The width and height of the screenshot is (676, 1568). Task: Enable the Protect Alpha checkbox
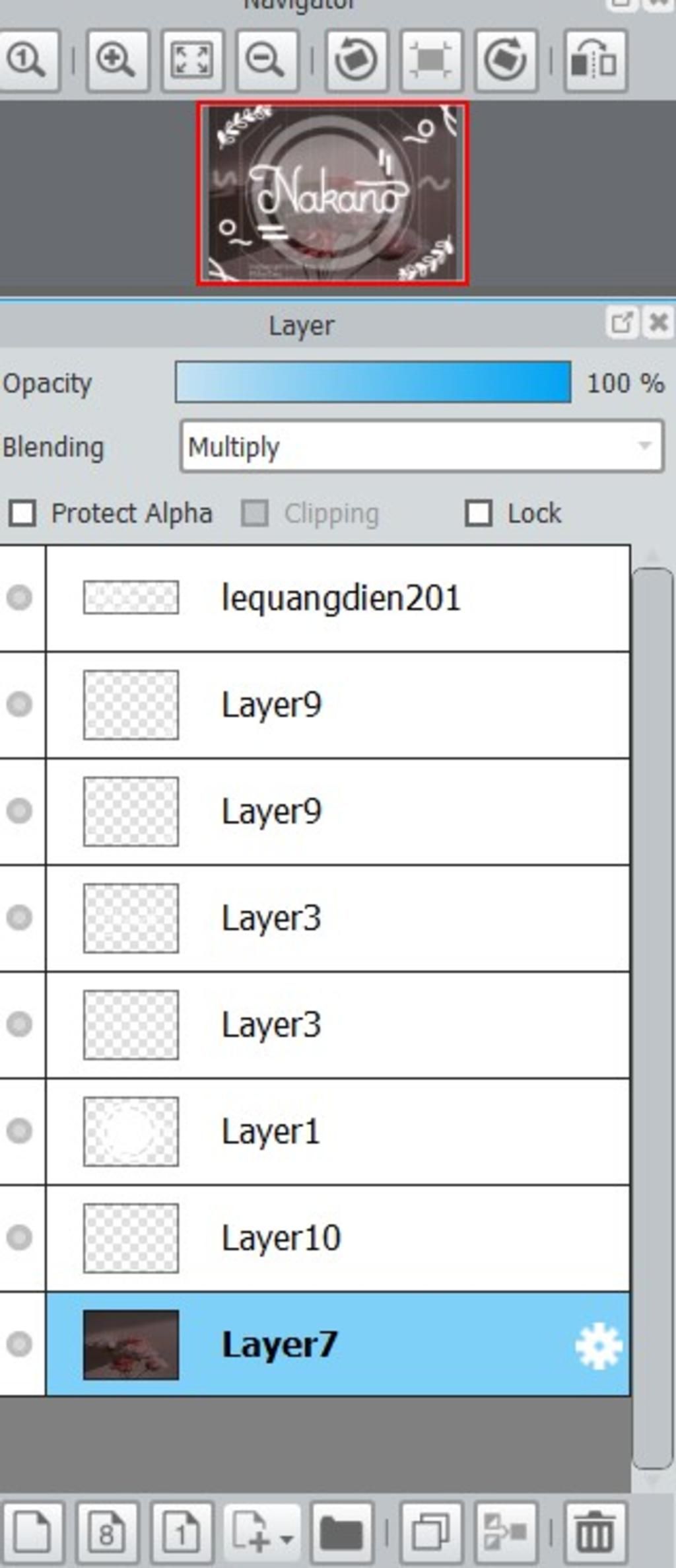click(x=22, y=513)
